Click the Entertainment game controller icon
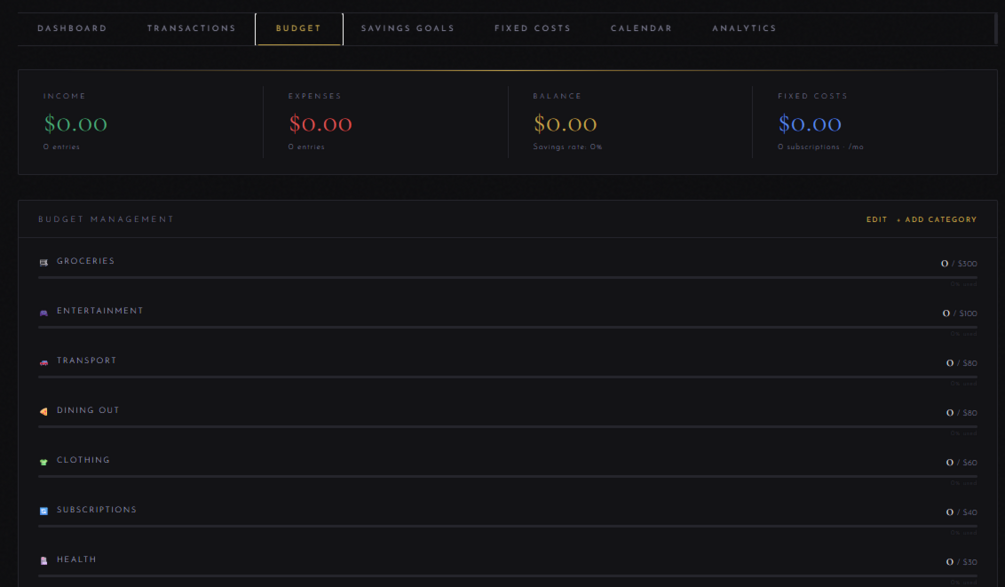 point(44,312)
